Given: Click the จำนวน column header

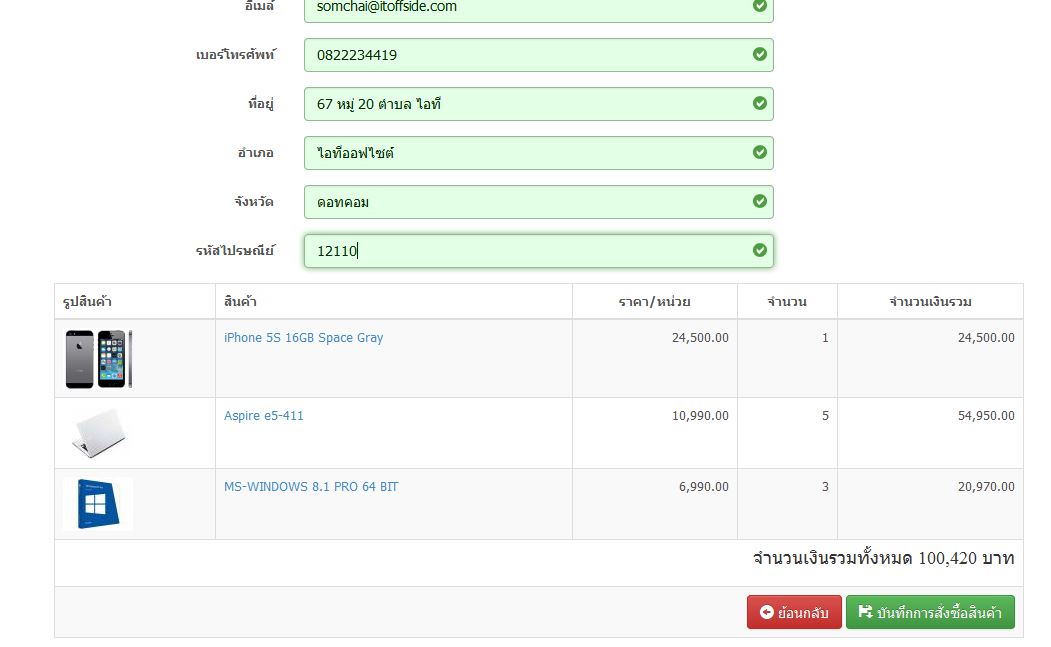Looking at the screenshot, I should [787, 302].
